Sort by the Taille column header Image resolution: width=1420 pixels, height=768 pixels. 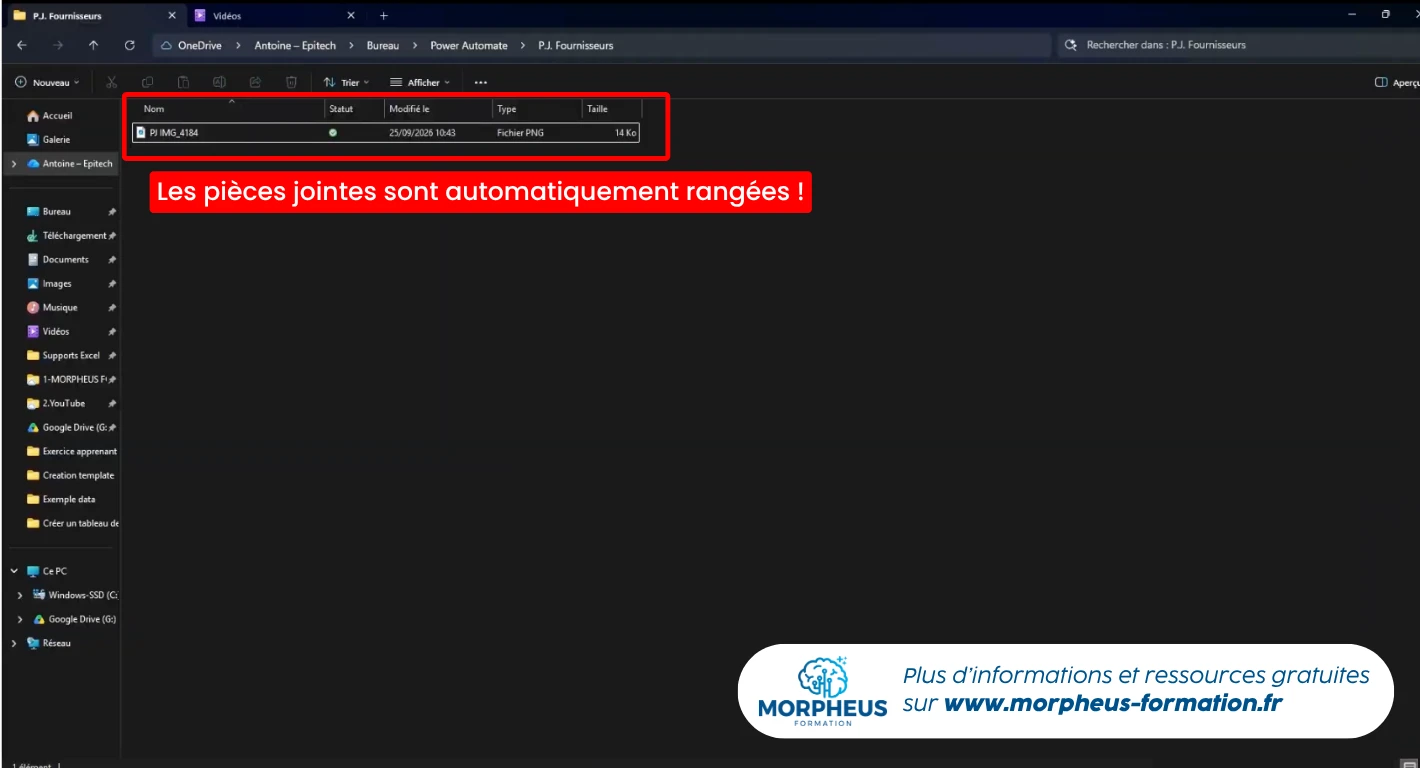pos(597,109)
